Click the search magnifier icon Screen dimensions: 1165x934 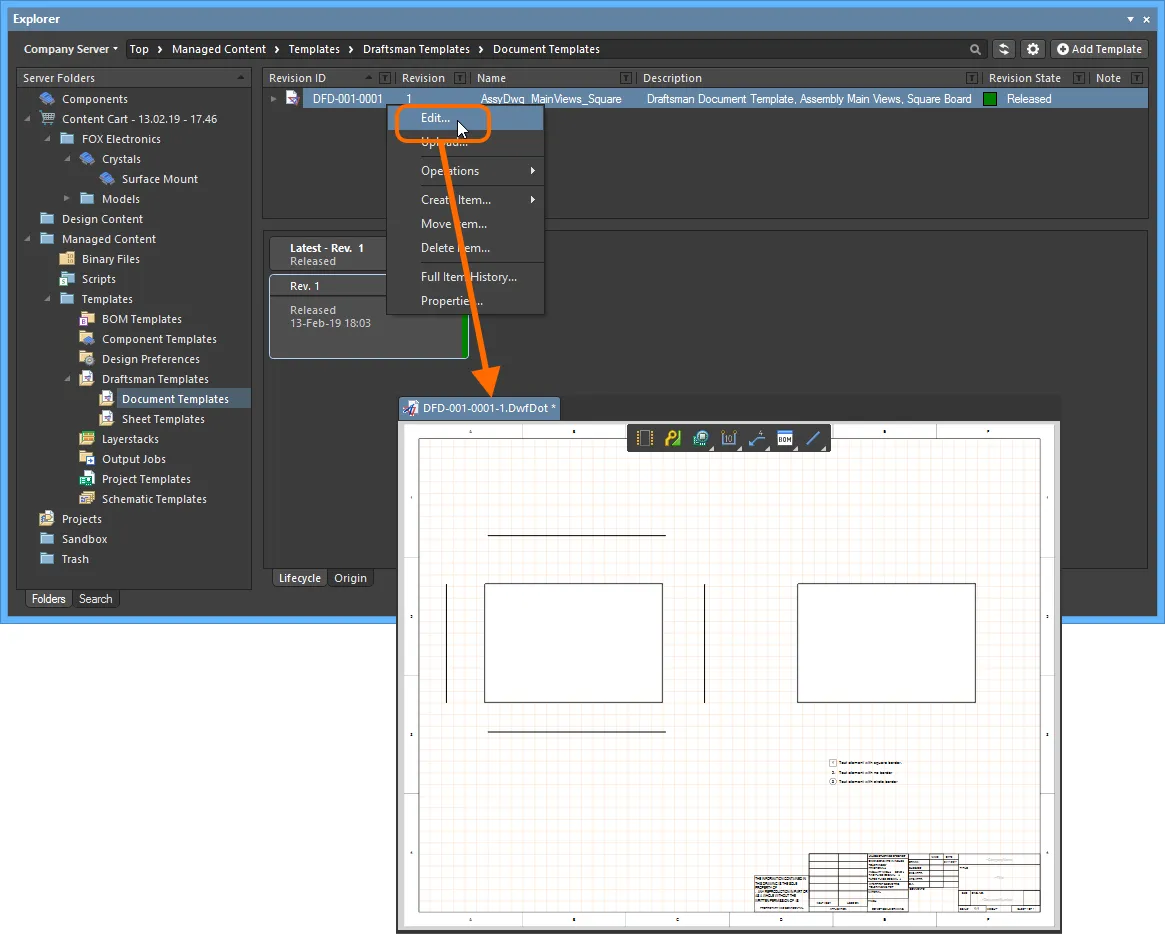(975, 49)
